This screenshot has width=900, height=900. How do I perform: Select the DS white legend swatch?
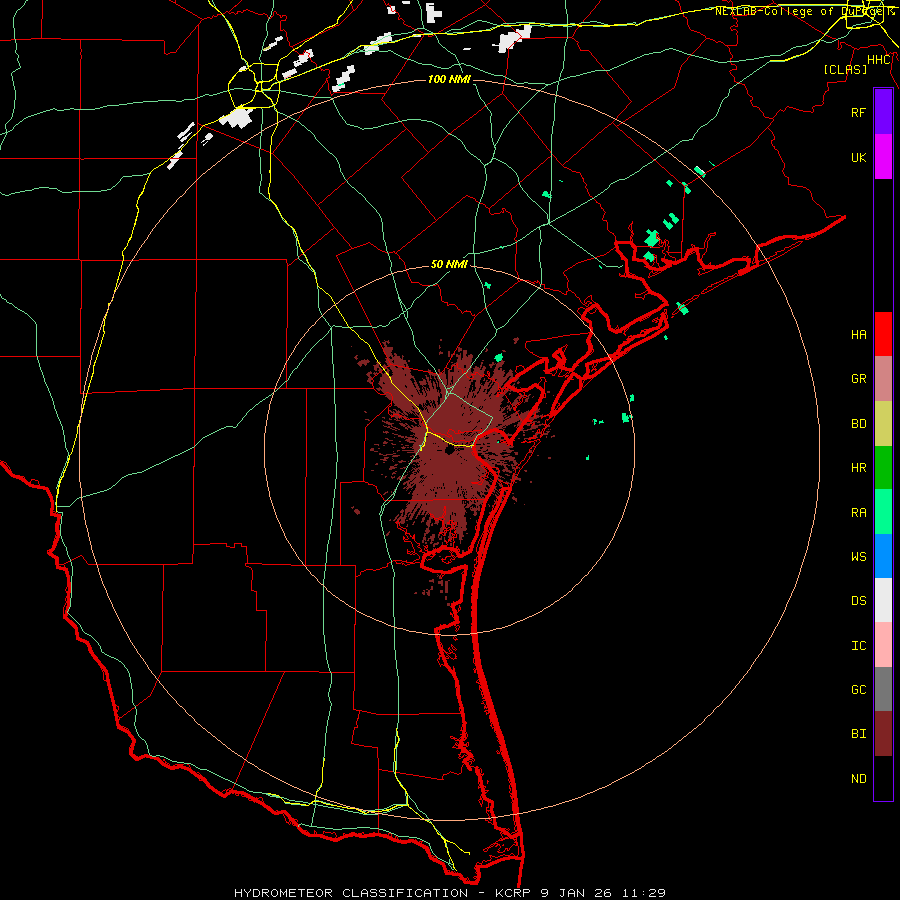pos(883,600)
